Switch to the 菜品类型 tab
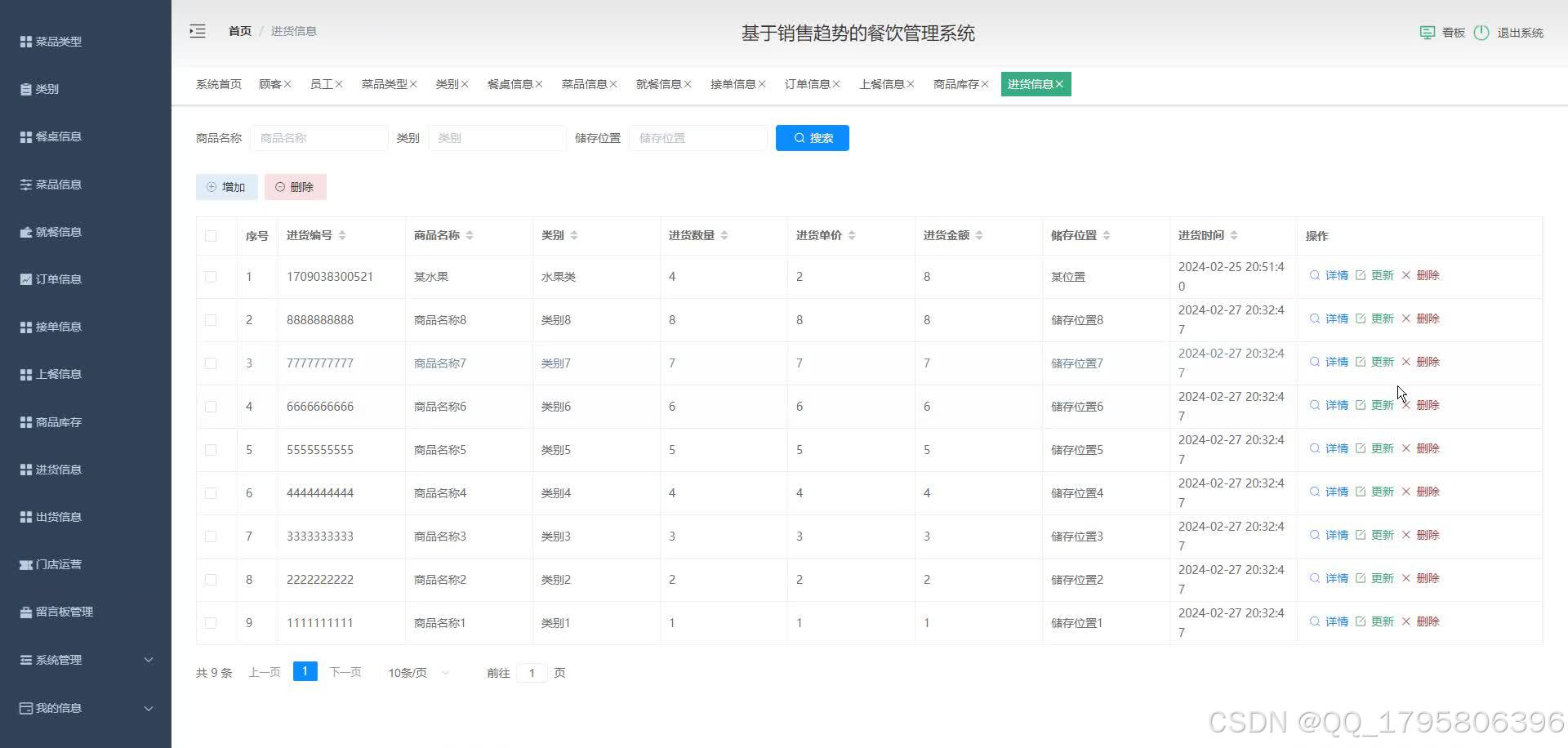The width and height of the screenshot is (1568, 748). click(384, 84)
